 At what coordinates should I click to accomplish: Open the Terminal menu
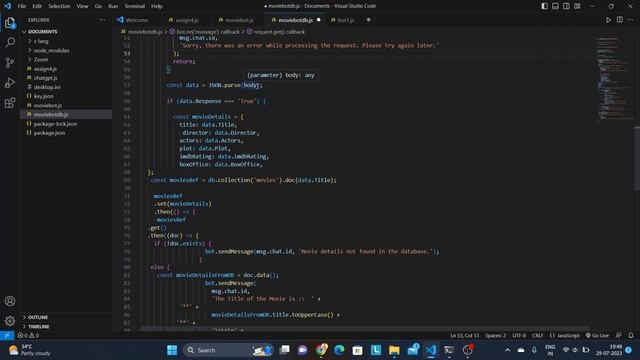[135, 6]
